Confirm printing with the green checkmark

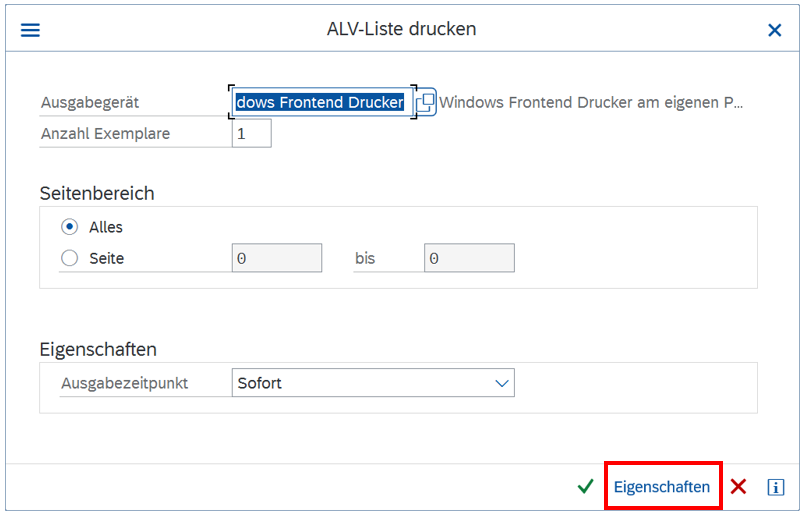[x=585, y=487]
